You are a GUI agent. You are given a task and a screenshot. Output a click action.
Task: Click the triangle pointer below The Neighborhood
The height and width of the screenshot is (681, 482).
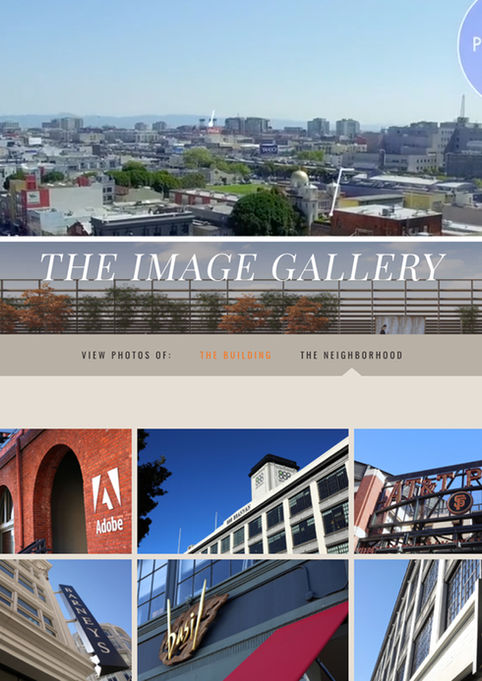pyautogui.click(x=352, y=372)
